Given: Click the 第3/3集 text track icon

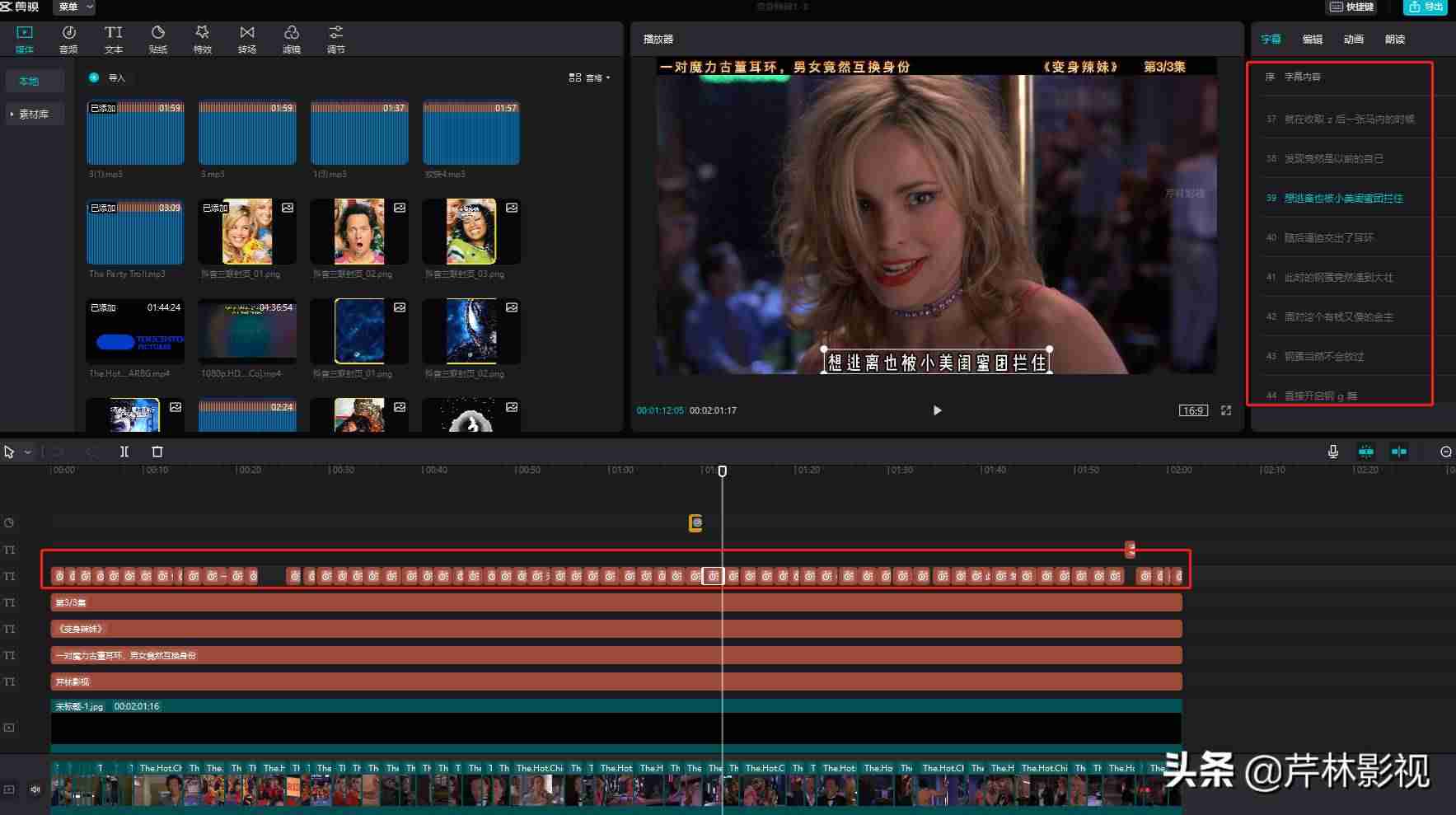Looking at the screenshot, I should (x=9, y=602).
